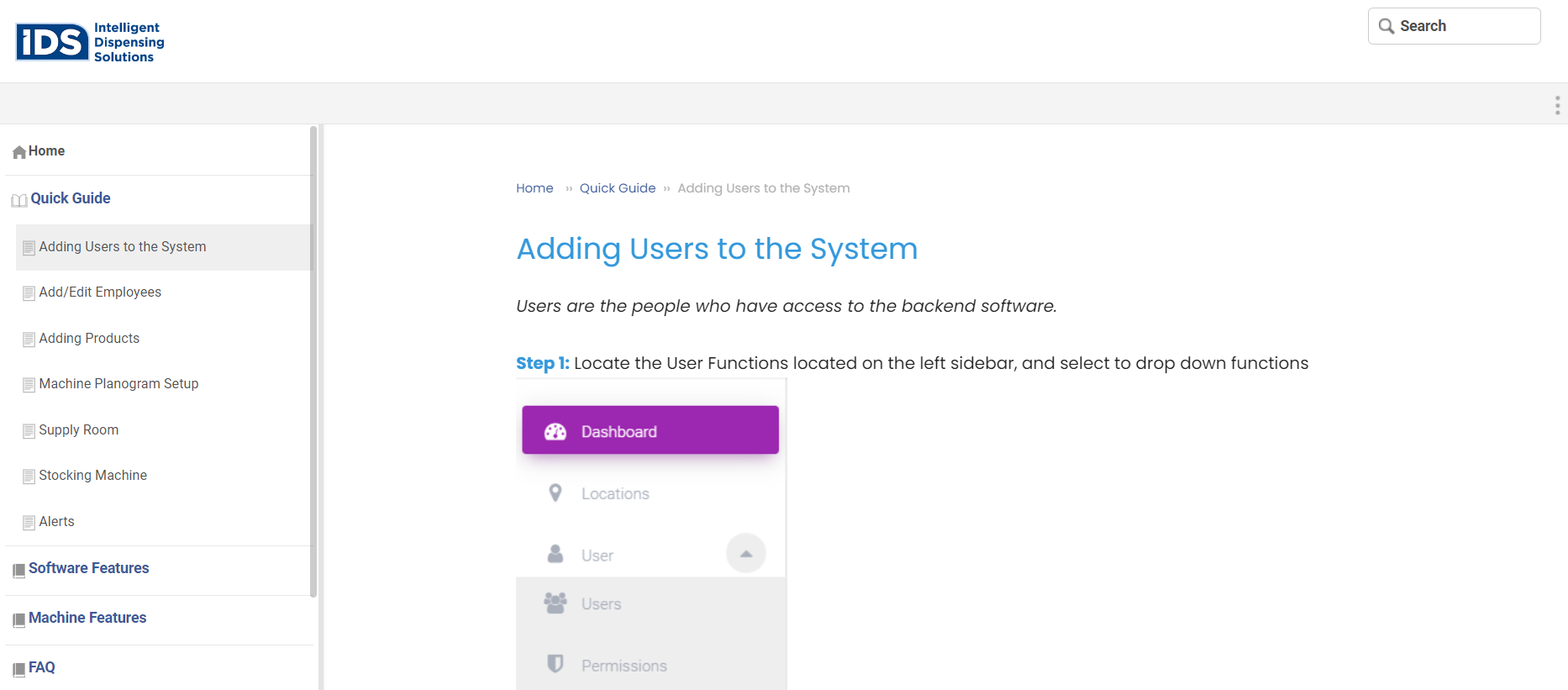
Task: Click the page icon beside Stocking Machine
Action: point(29,477)
